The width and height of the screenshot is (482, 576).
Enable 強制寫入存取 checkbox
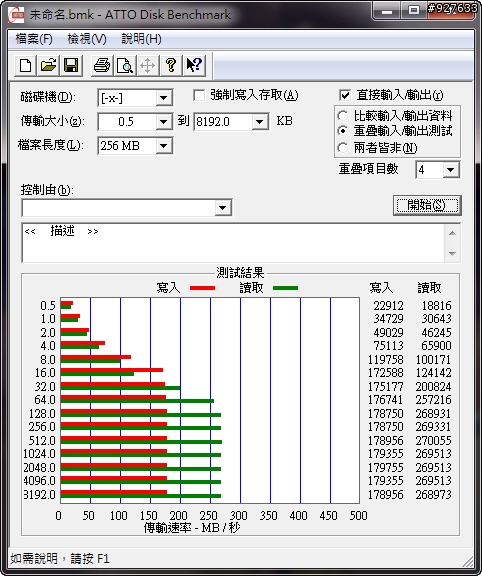(199, 96)
